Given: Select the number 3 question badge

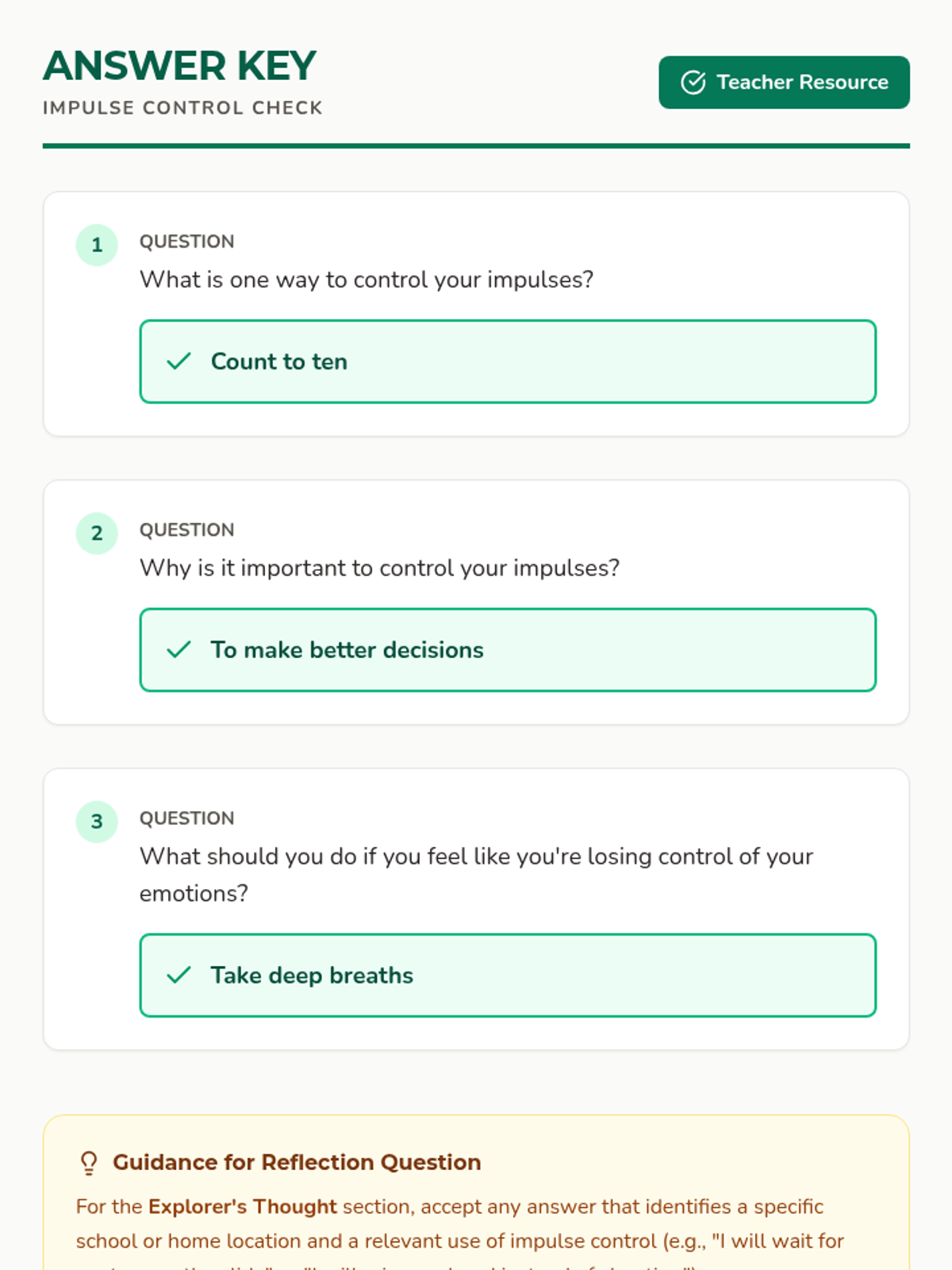Looking at the screenshot, I should (97, 821).
